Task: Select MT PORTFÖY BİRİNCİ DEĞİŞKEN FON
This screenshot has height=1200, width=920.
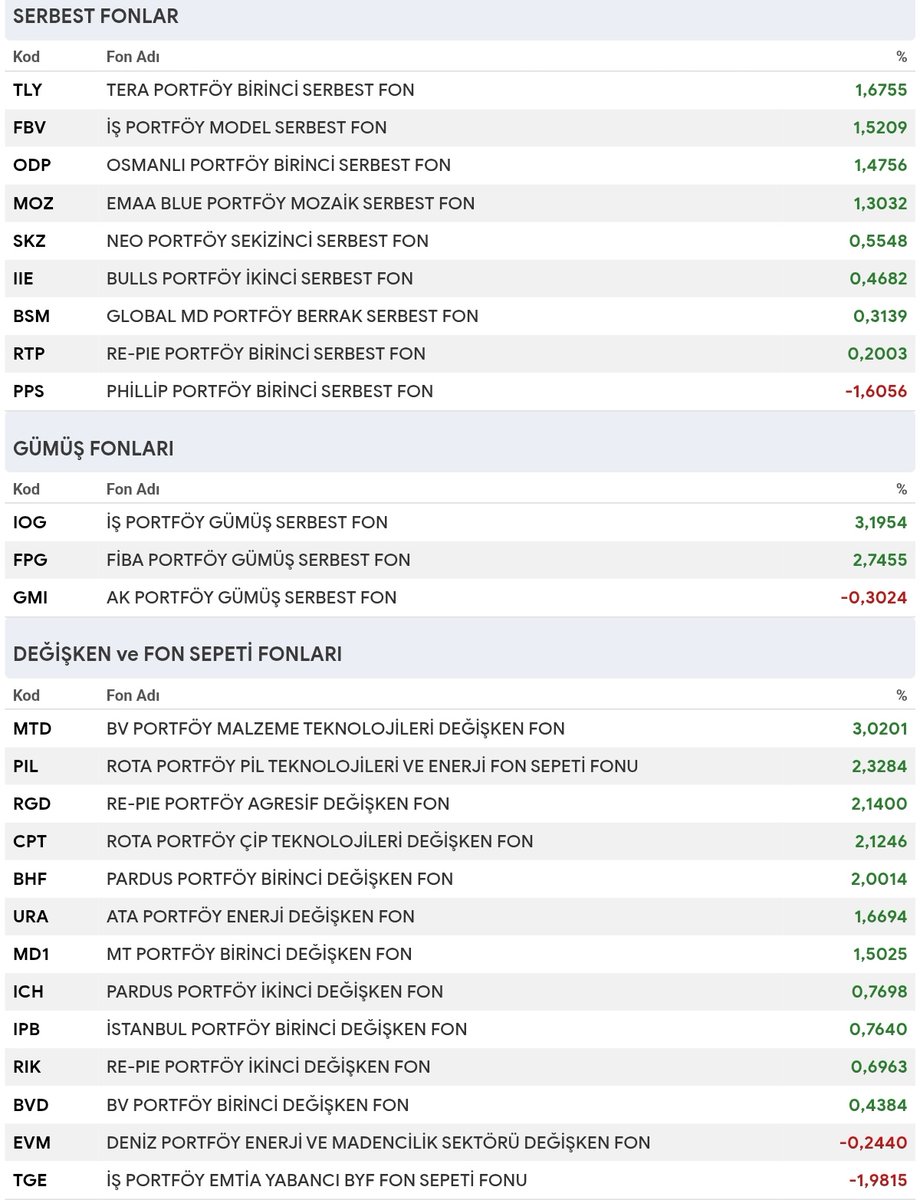Action: tap(259, 955)
